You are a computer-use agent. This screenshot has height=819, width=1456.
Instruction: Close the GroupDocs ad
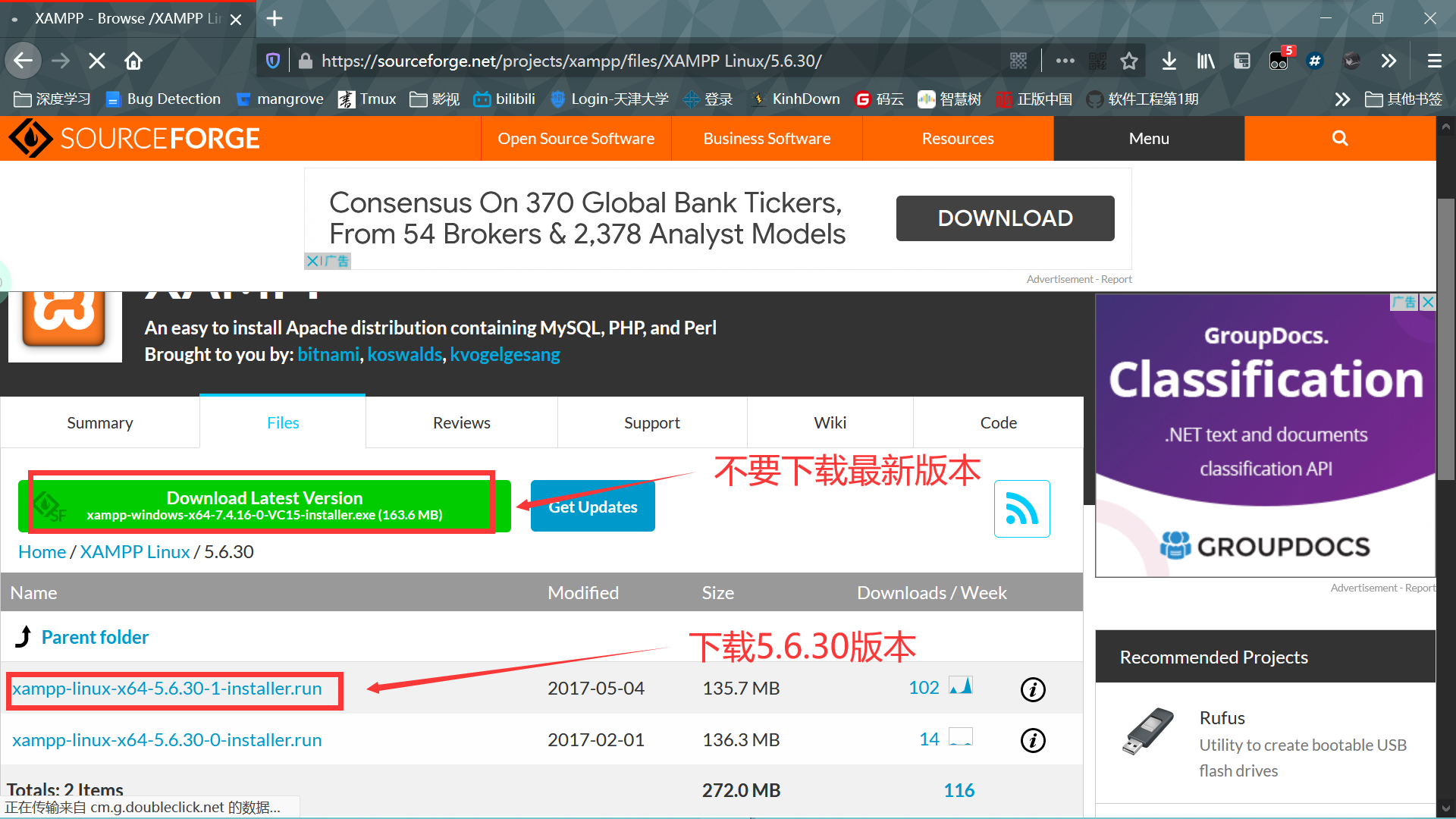pos(1428,302)
